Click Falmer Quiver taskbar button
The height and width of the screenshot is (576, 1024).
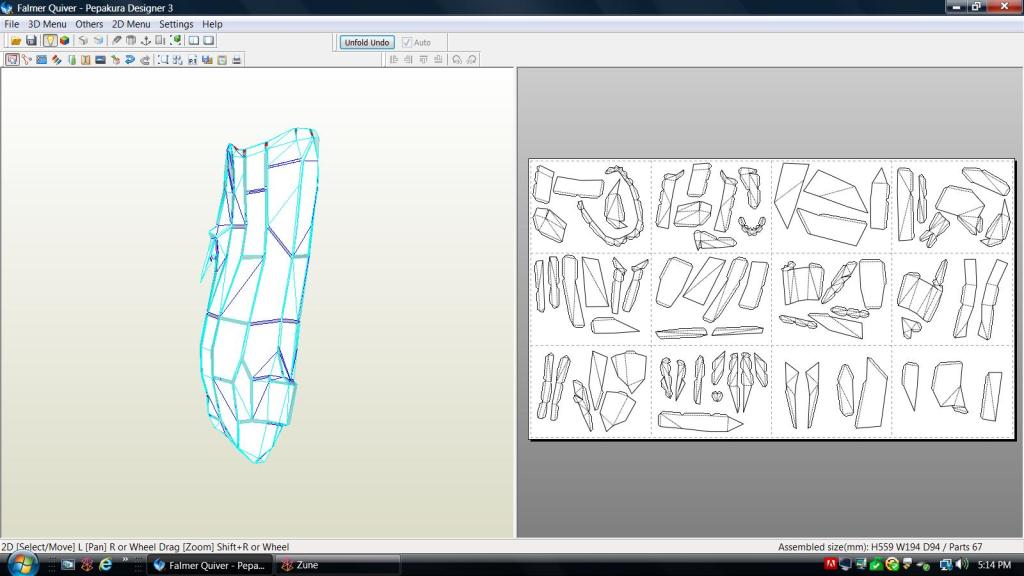click(210, 566)
